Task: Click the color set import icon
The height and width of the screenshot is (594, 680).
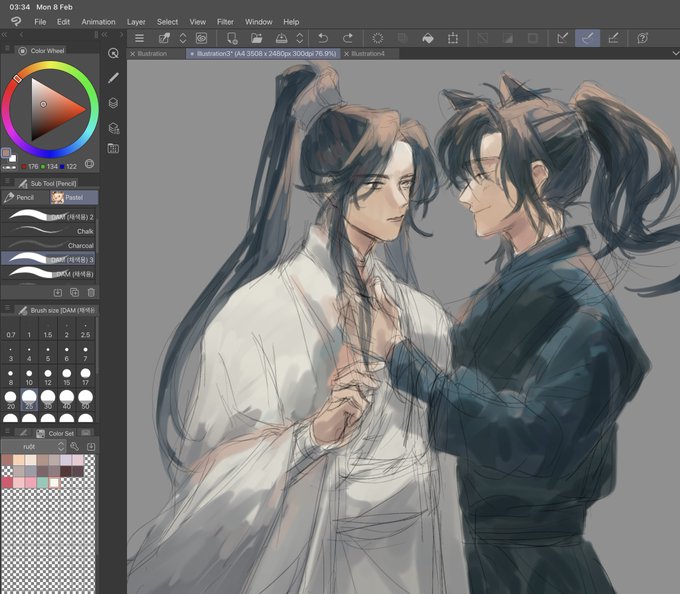Action: point(91,447)
